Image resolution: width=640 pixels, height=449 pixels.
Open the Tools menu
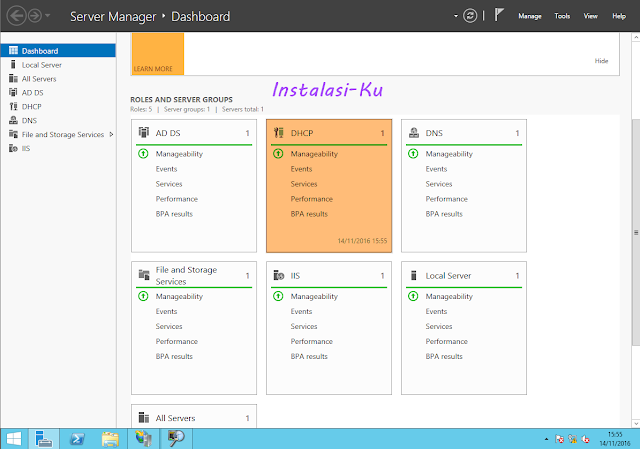[x=562, y=16]
